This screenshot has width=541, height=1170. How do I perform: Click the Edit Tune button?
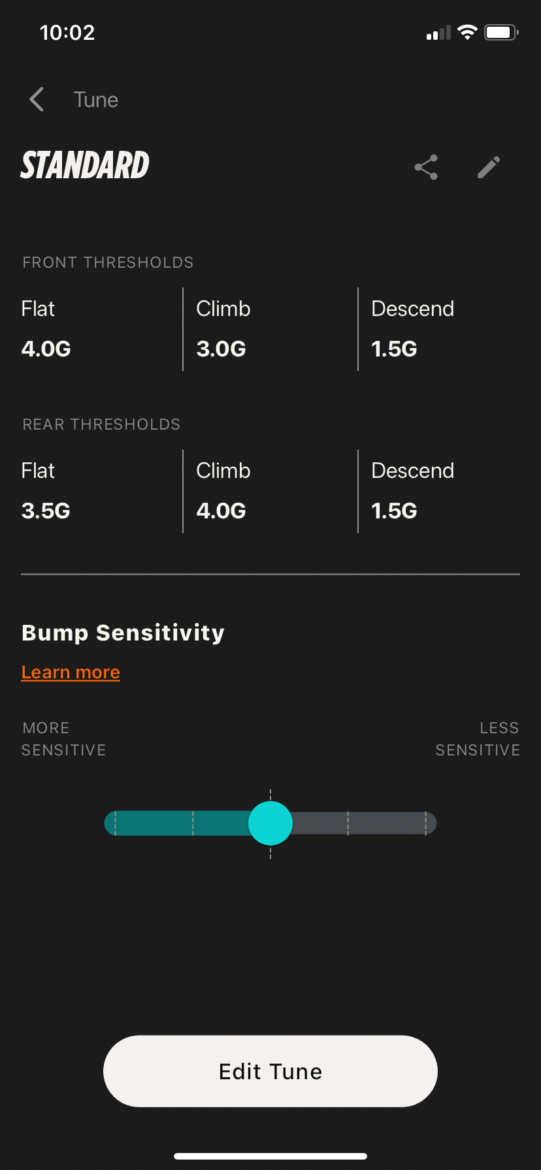pos(270,1072)
